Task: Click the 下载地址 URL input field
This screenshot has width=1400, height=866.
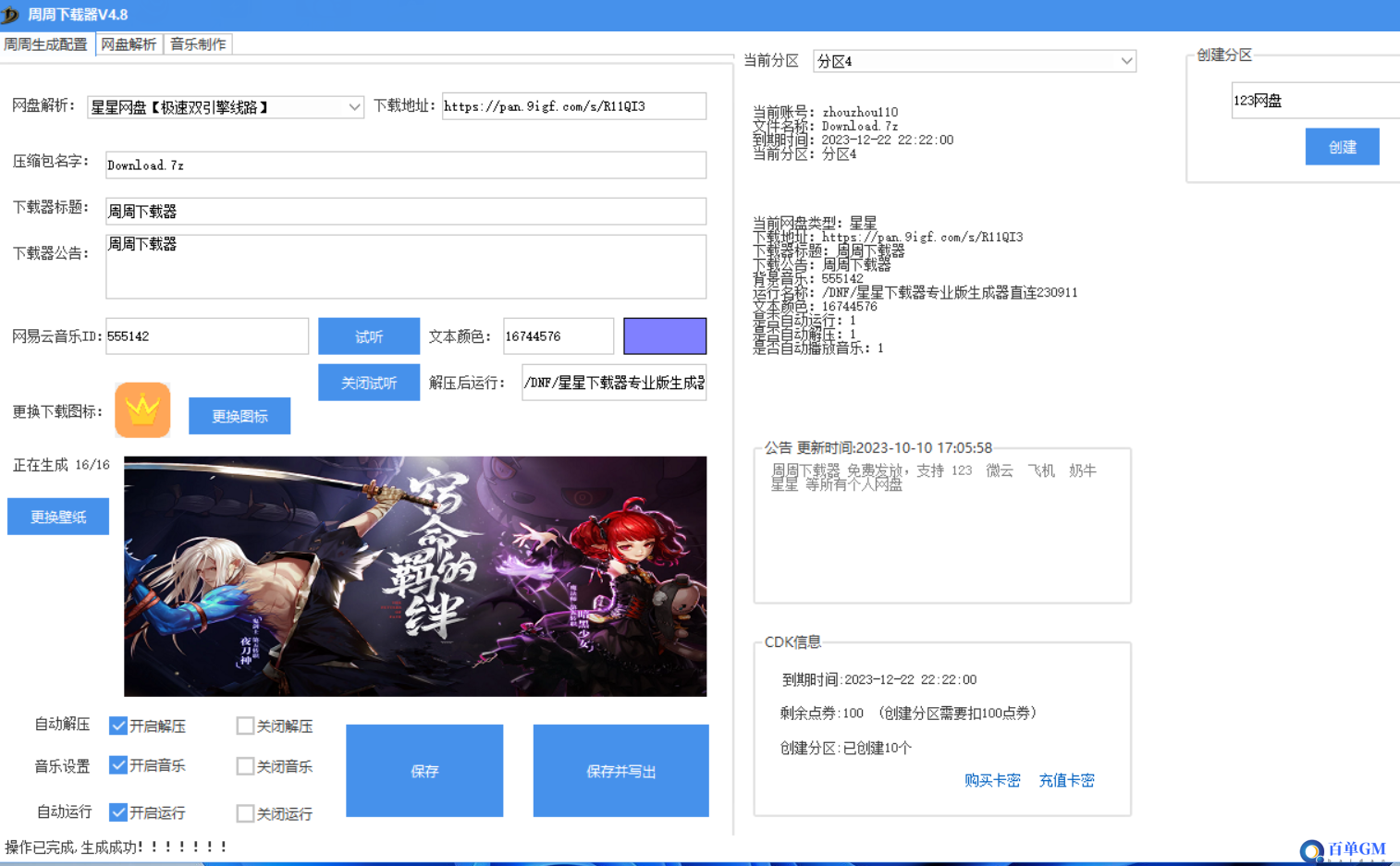Action: (x=574, y=106)
